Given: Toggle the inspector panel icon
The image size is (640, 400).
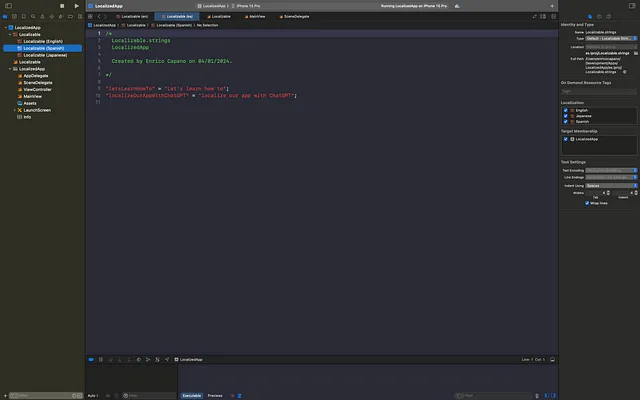Looking at the screenshot, I should (x=632, y=6).
